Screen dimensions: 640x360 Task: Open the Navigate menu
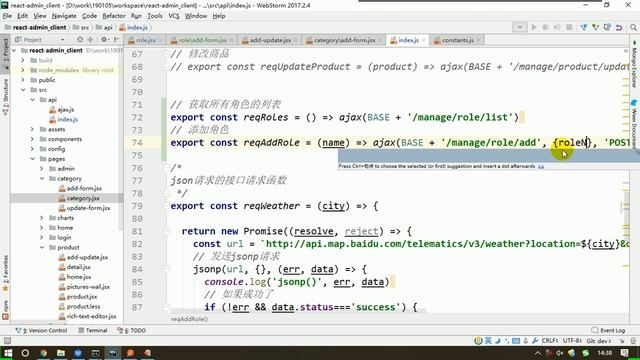point(64,16)
